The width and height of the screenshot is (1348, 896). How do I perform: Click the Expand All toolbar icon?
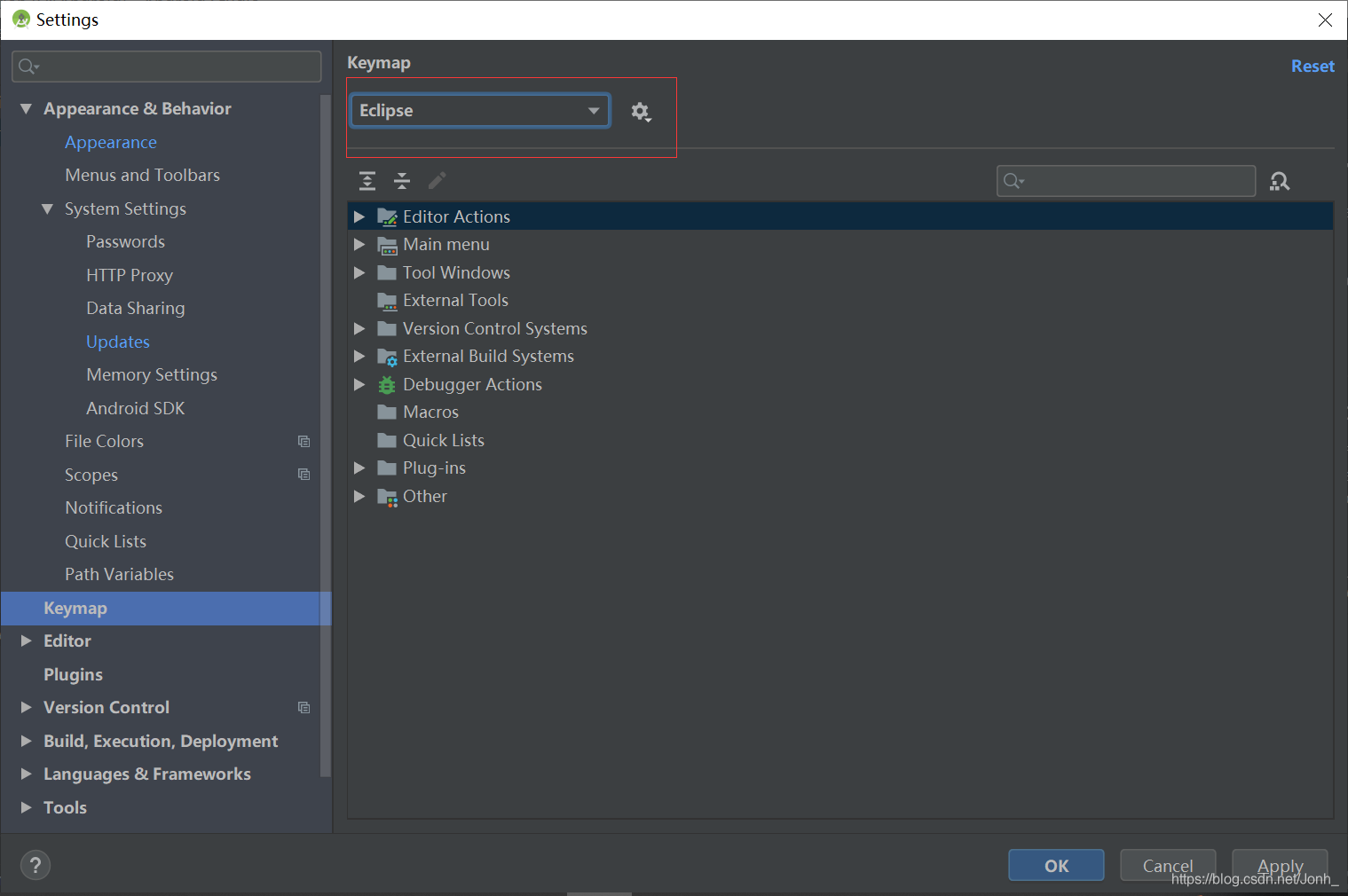tap(367, 181)
